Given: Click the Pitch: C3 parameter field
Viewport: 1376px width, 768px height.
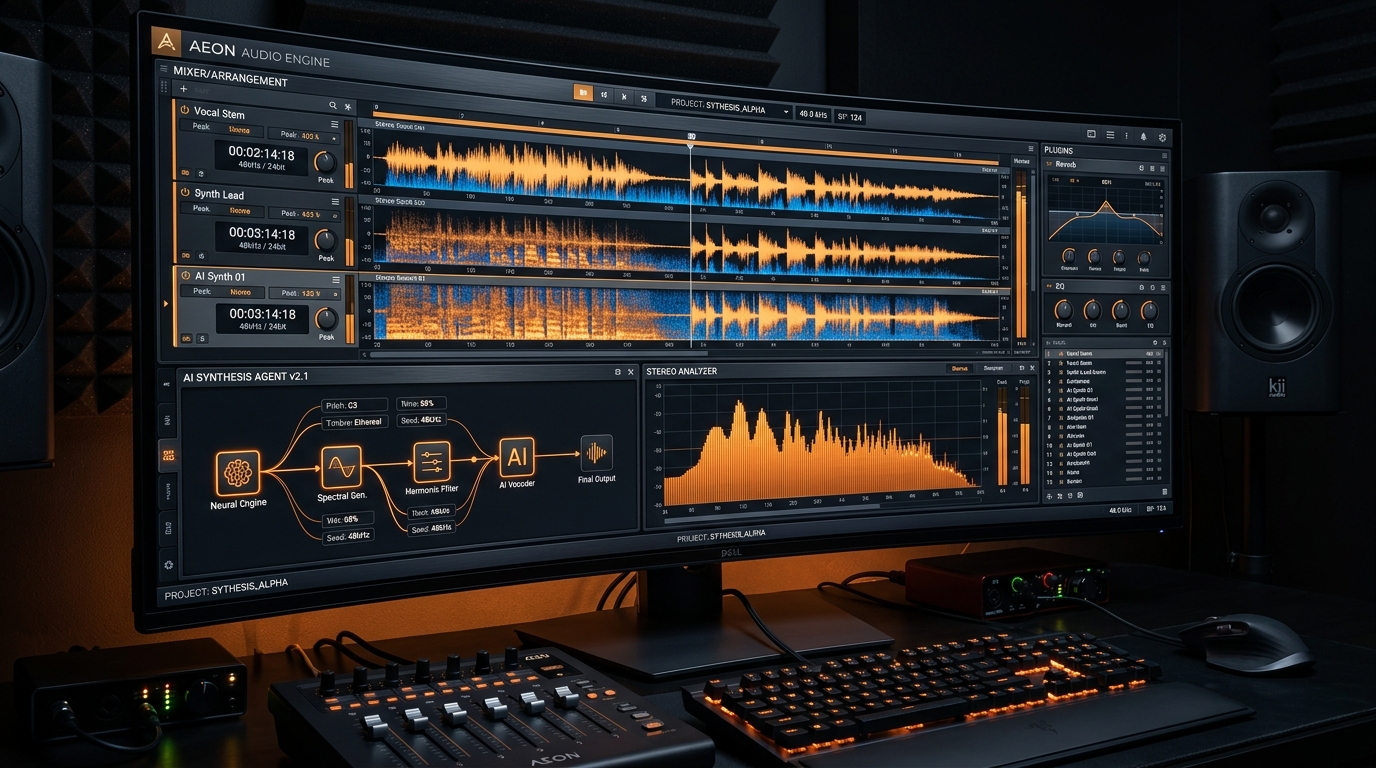Looking at the screenshot, I should (354, 405).
